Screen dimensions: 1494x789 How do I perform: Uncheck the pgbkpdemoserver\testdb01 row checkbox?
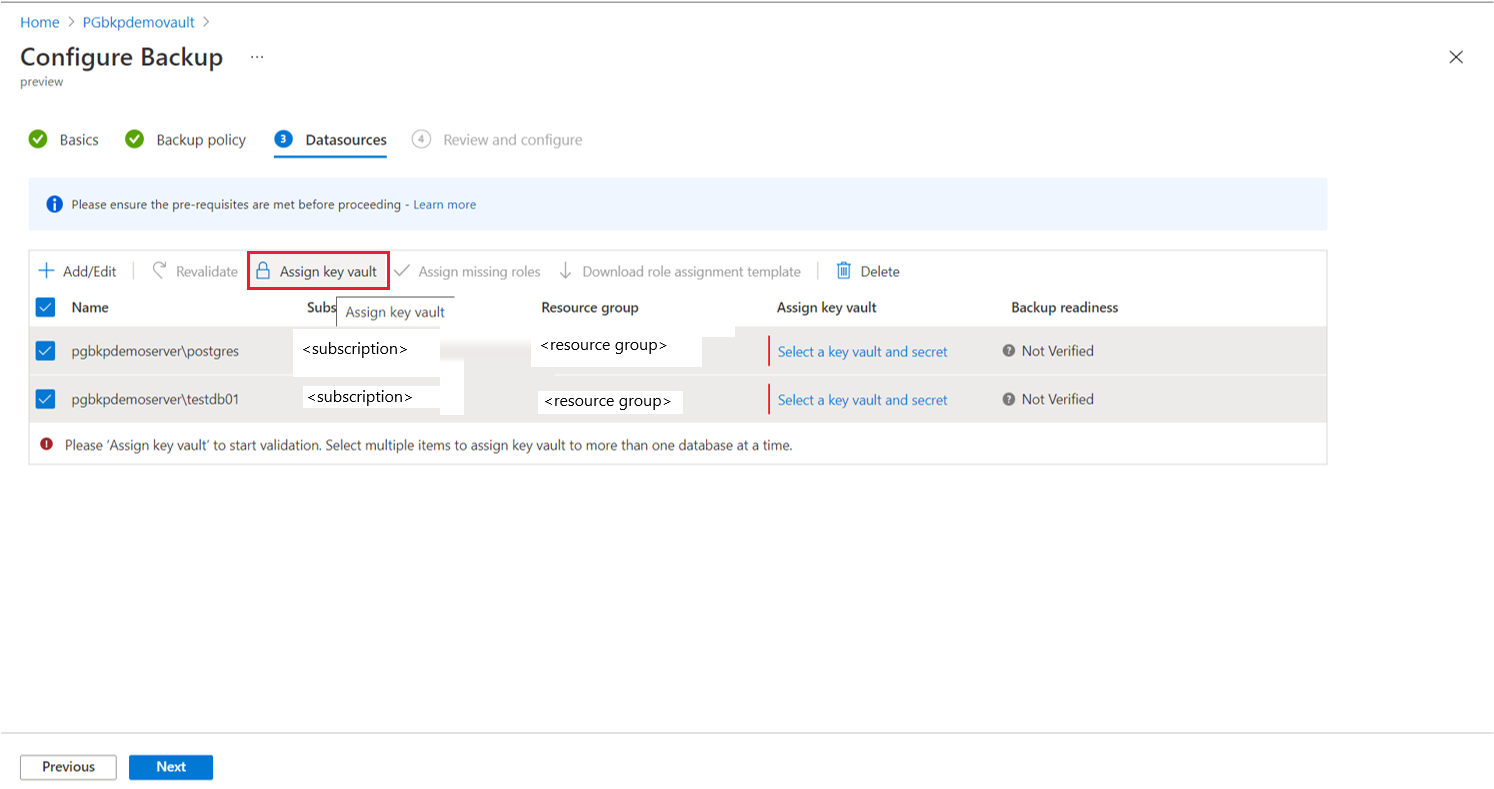click(x=45, y=398)
